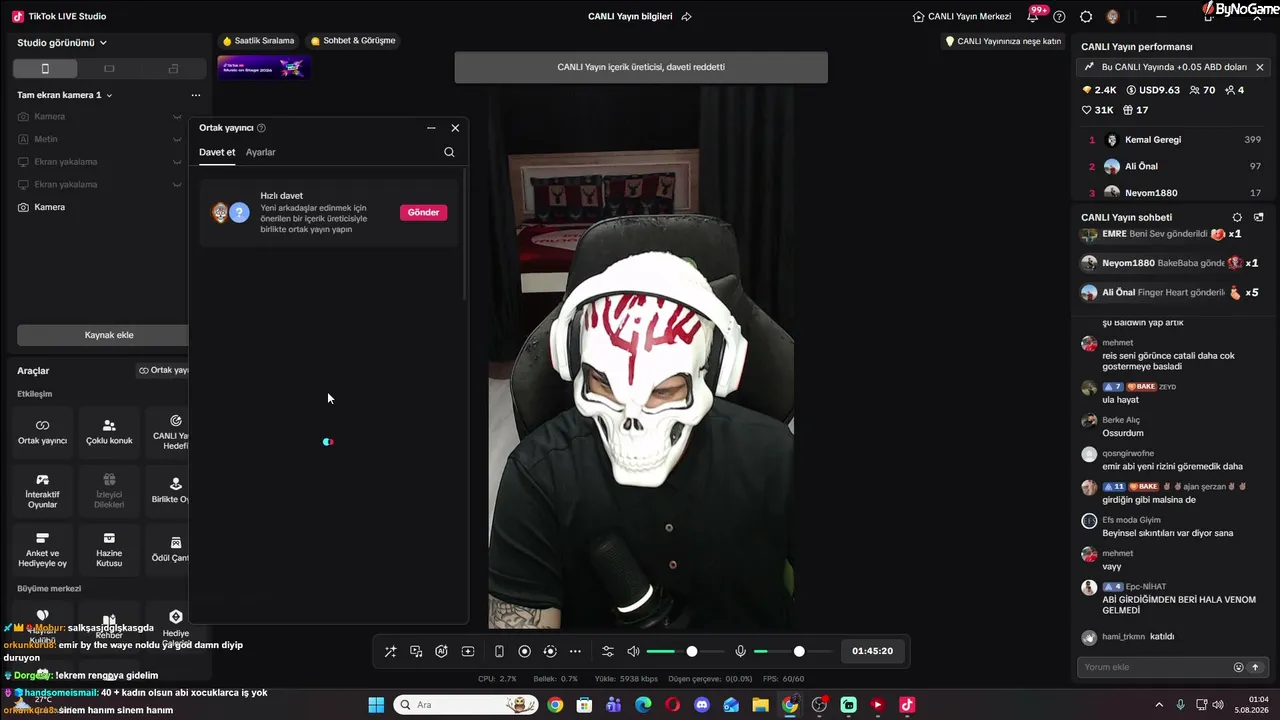Open CANLI Yayın bilgileri
Screen dimensions: 1280x720
(x=630, y=16)
